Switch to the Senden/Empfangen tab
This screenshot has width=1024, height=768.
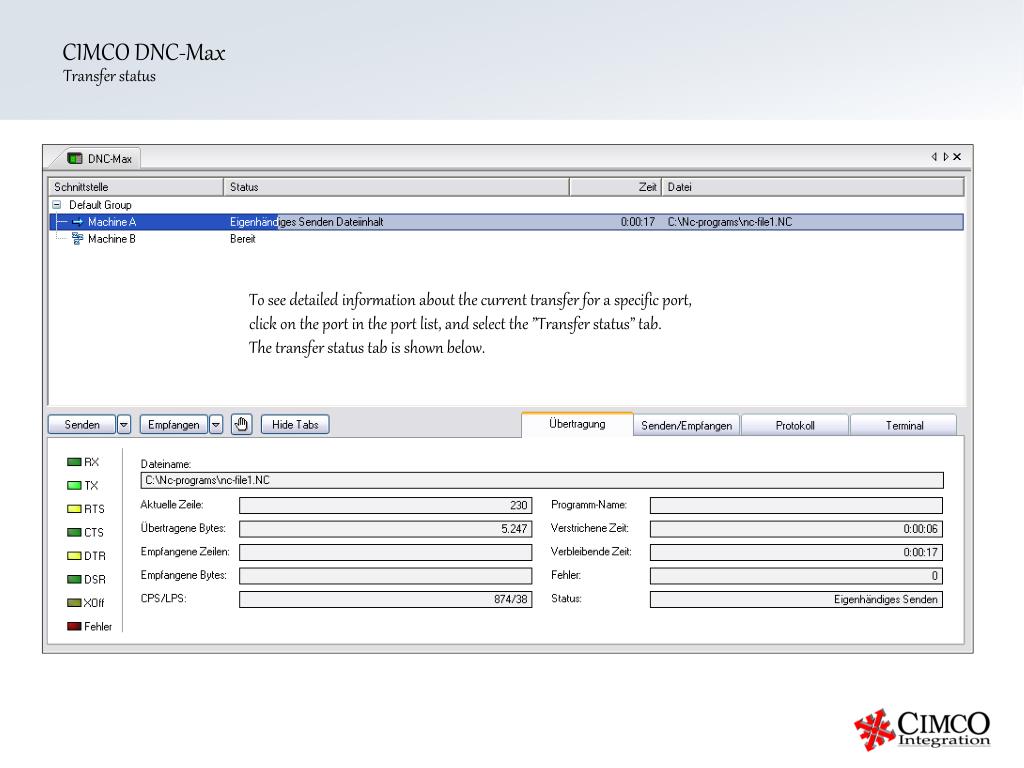(x=686, y=426)
